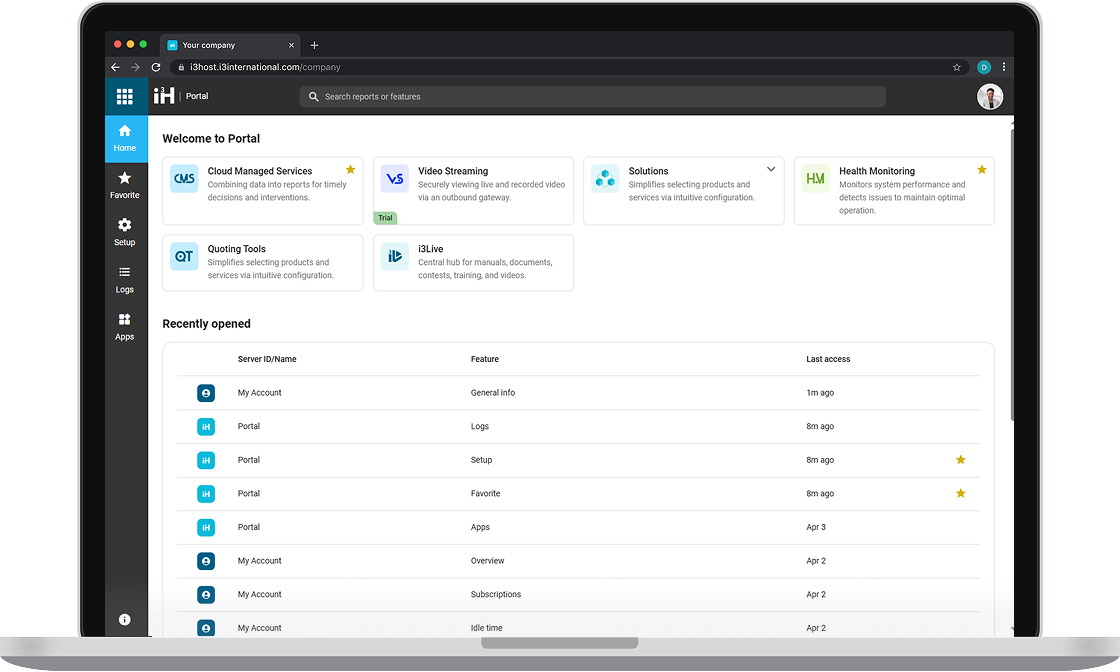Open the Health Monitoring card title

(x=876, y=171)
